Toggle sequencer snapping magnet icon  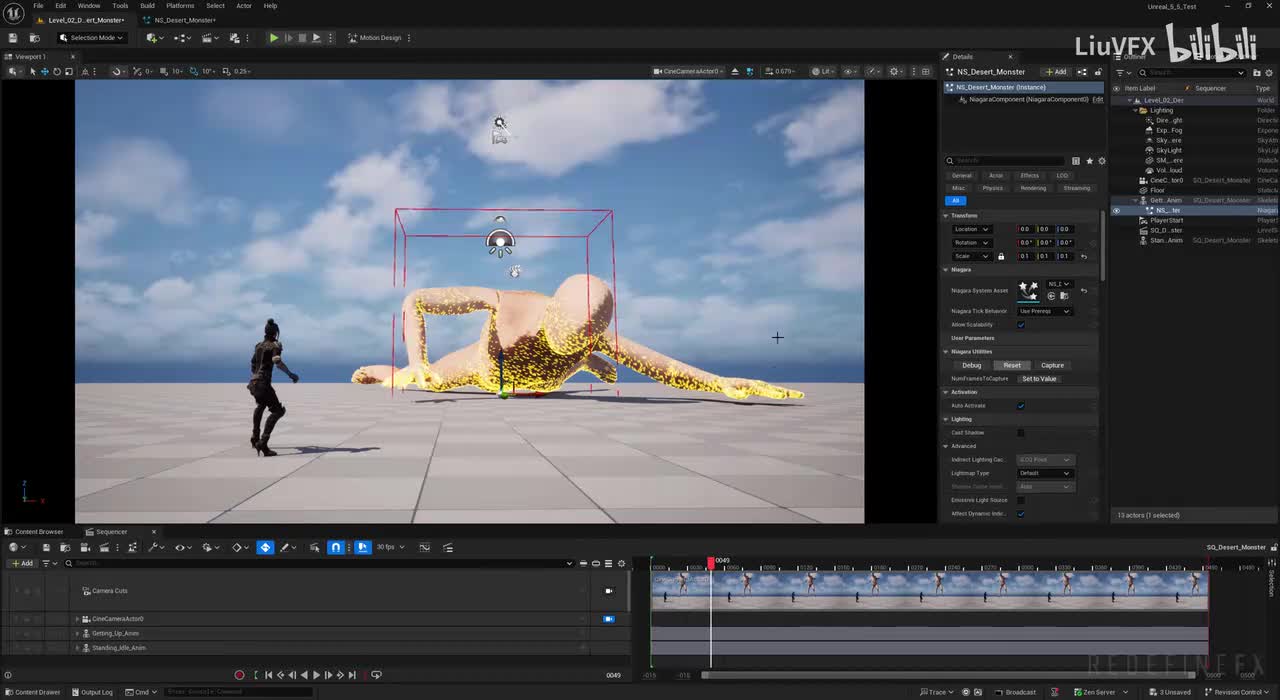click(336, 547)
